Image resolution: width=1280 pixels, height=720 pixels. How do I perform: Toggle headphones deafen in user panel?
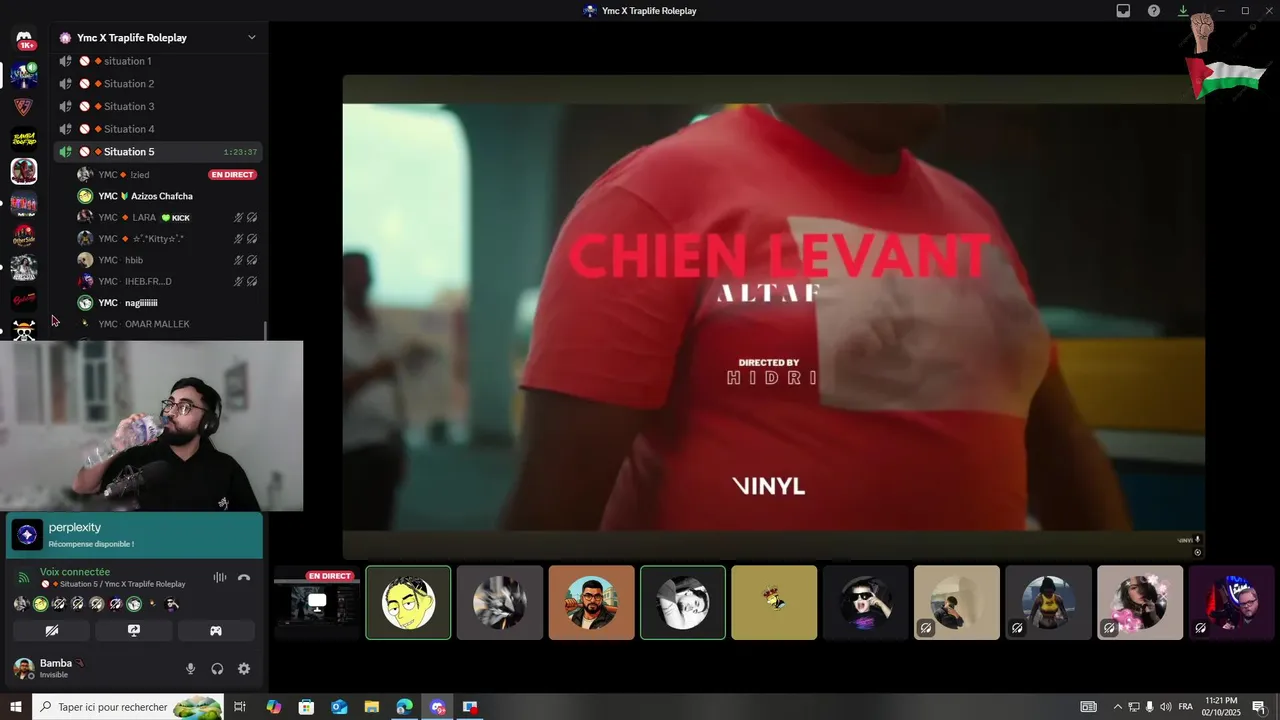pos(217,669)
